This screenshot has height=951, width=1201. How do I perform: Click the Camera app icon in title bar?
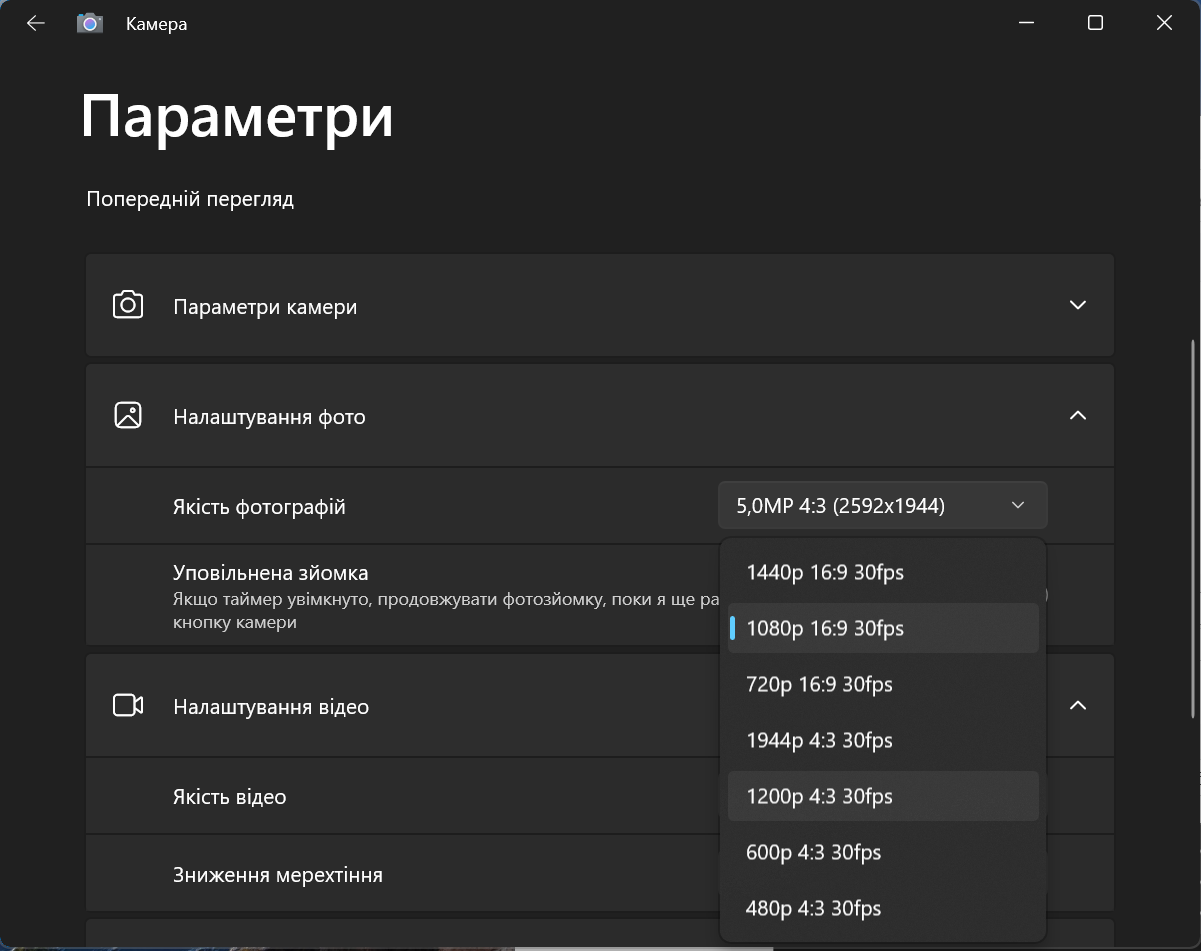(90, 23)
